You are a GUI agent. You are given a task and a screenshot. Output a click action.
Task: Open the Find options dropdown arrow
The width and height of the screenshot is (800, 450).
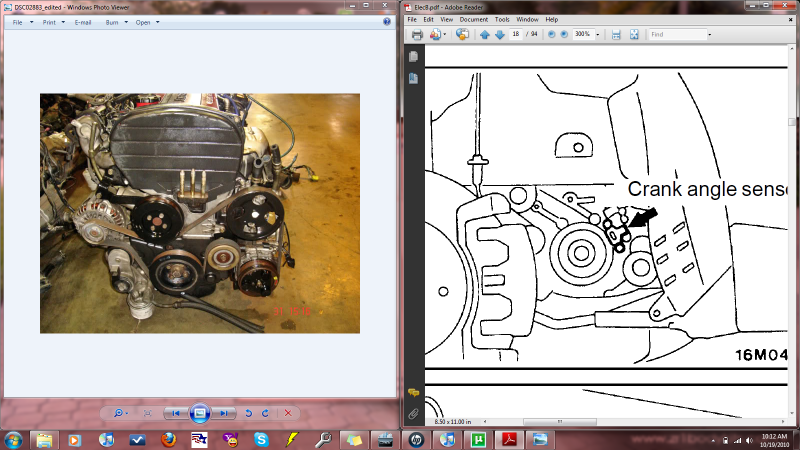click(710, 35)
